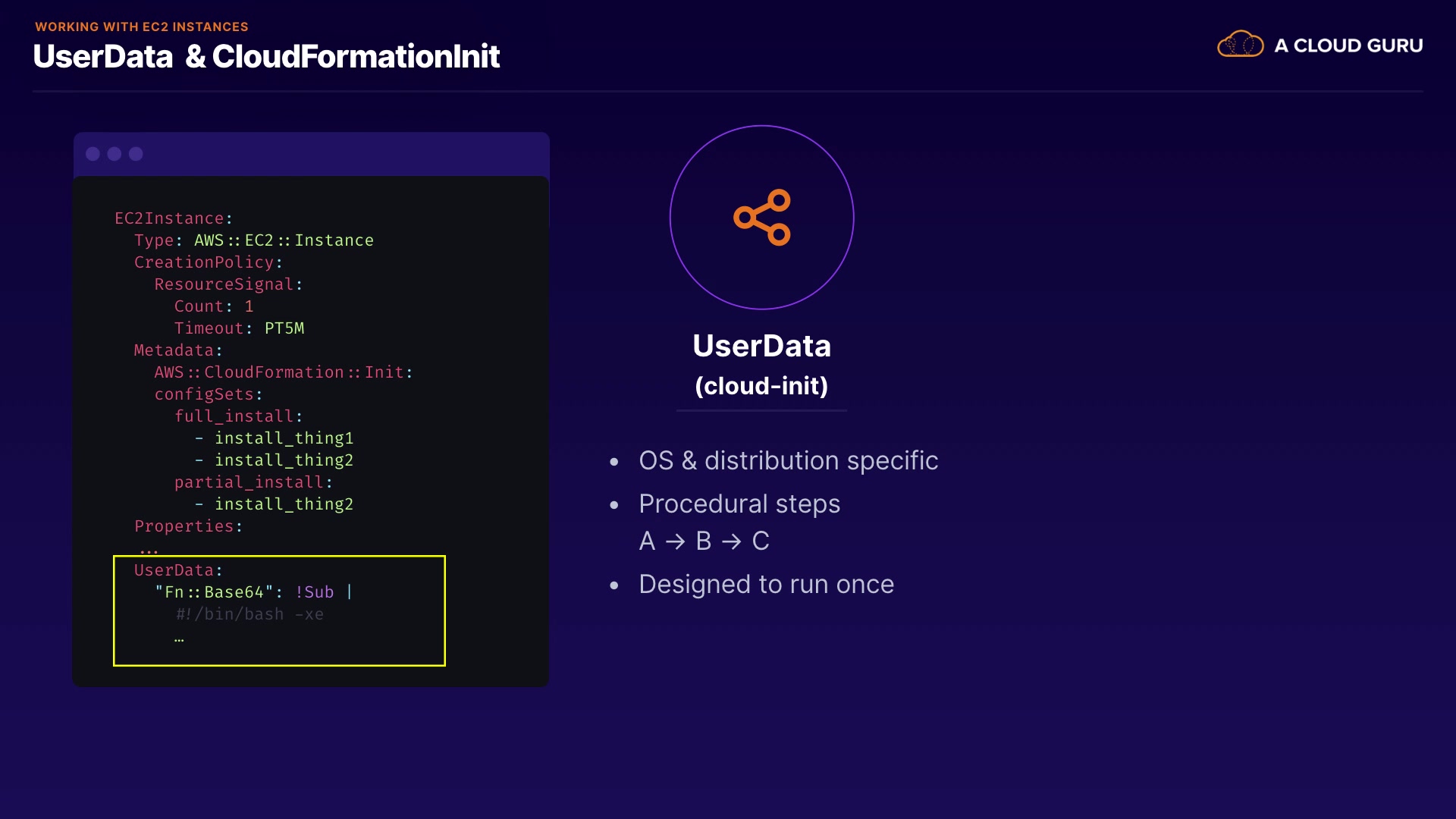Click the UserData: key in highlighted box
The width and height of the screenshot is (1456, 819).
[x=178, y=570]
